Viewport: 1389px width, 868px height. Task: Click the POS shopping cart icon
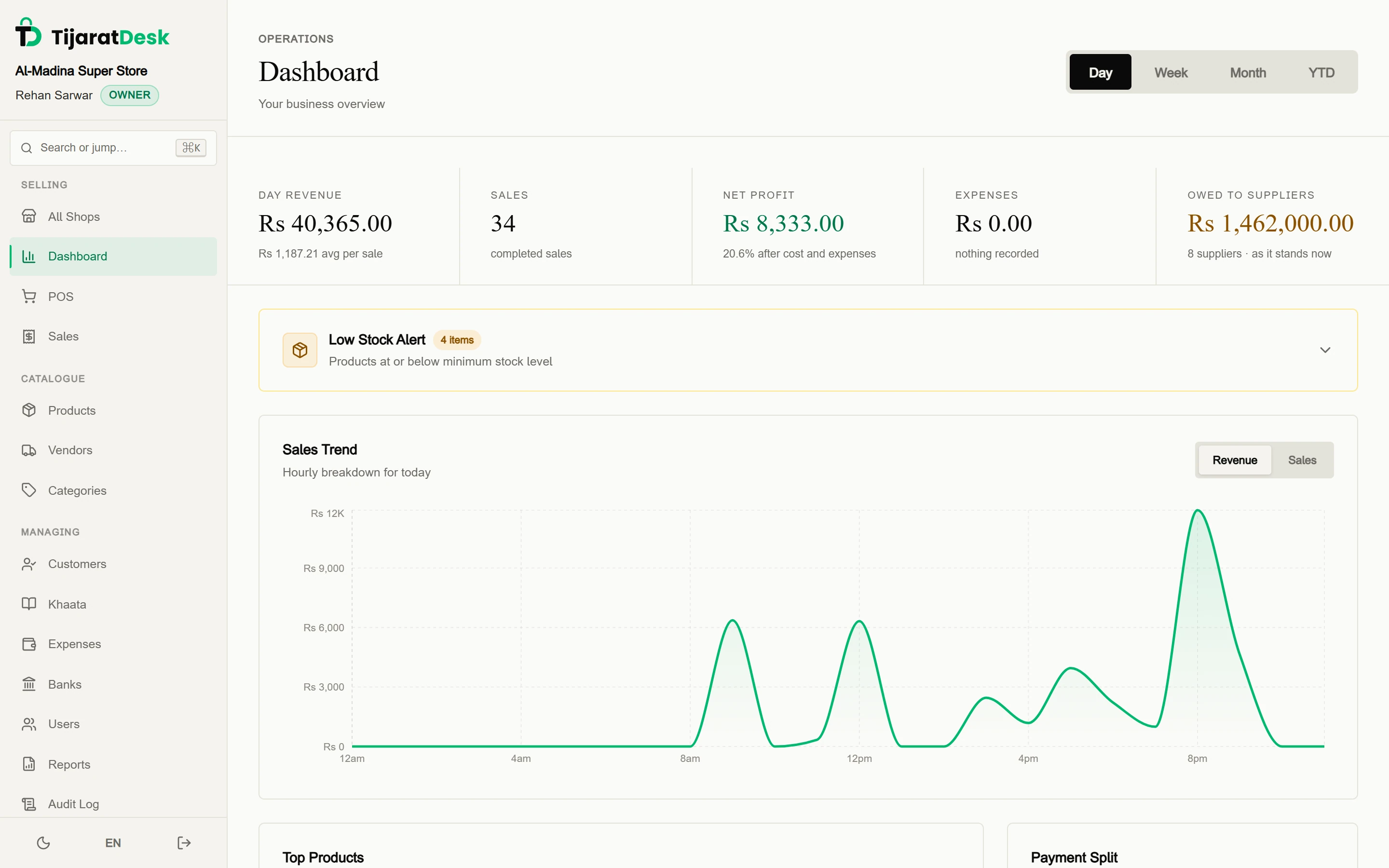[x=29, y=296]
